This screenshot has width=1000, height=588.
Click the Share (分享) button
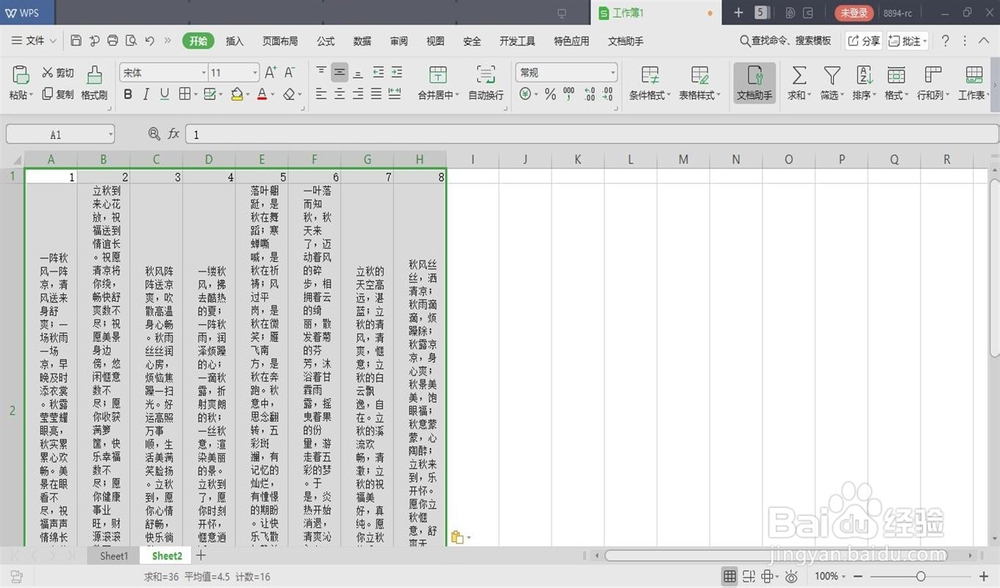click(x=864, y=41)
